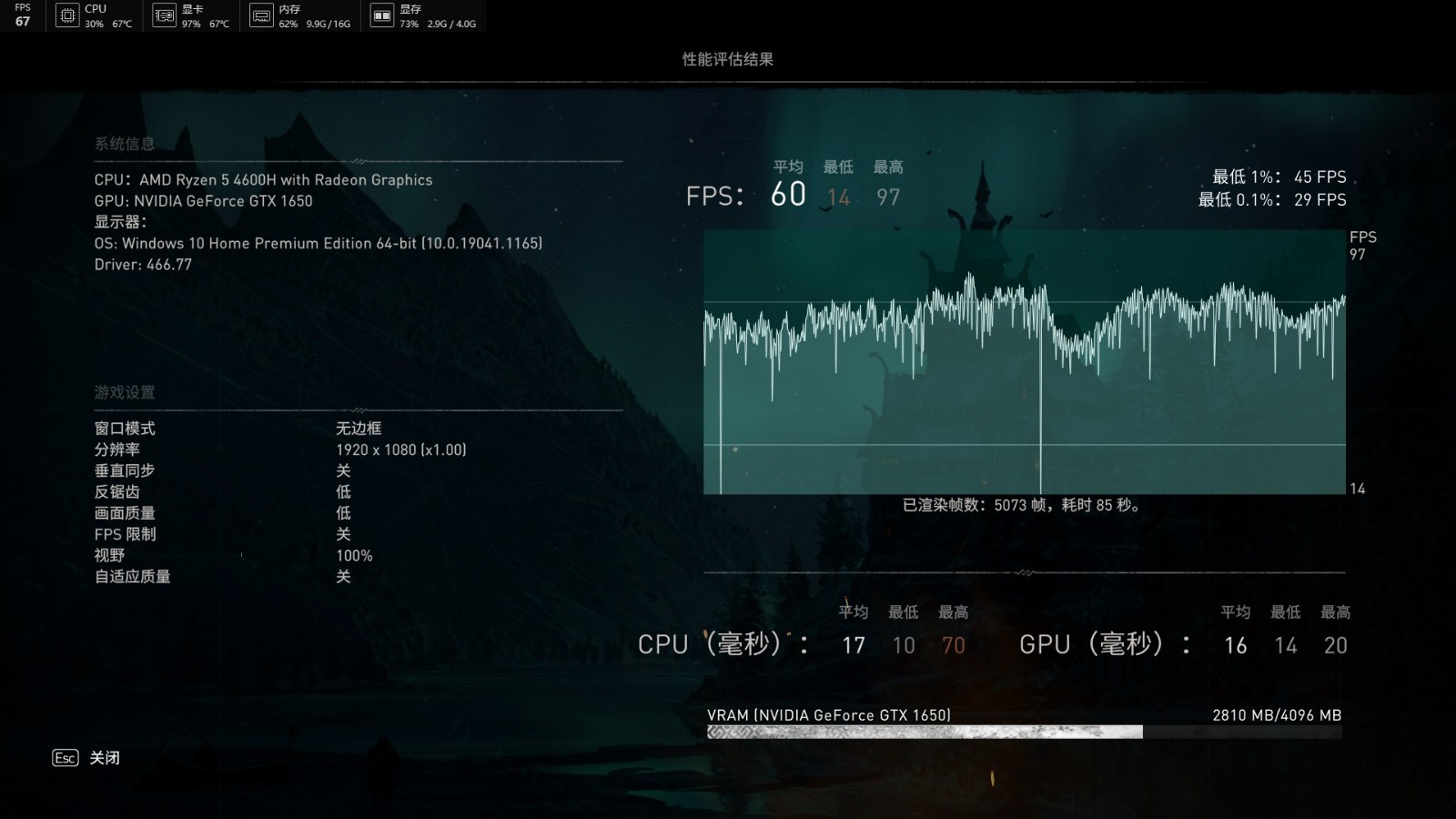
Task: Click the Driver: 466.77 line
Action: pos(143,265)
